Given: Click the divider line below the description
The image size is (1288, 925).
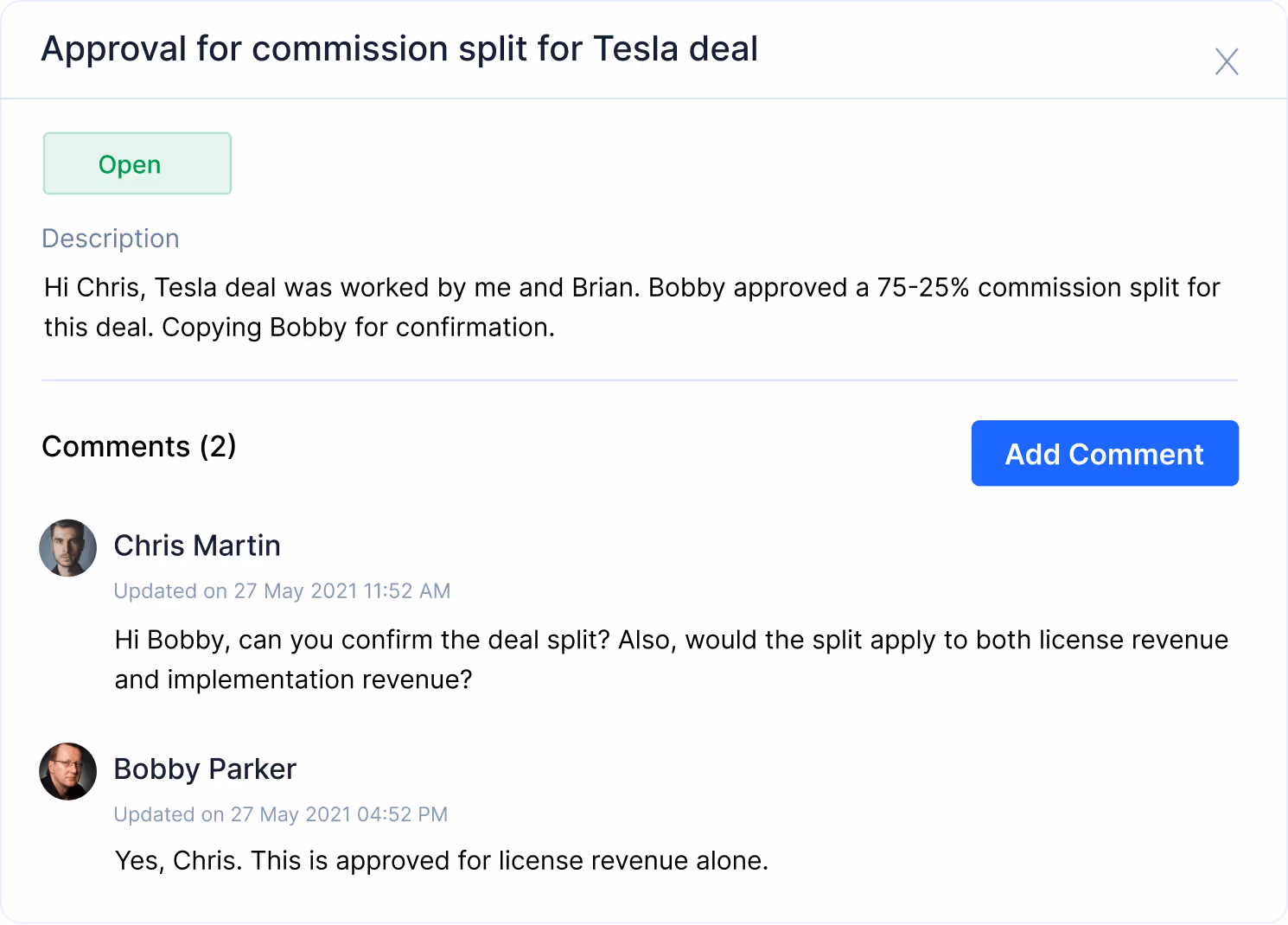Looking at the screenshot, I should coord(640,380).
